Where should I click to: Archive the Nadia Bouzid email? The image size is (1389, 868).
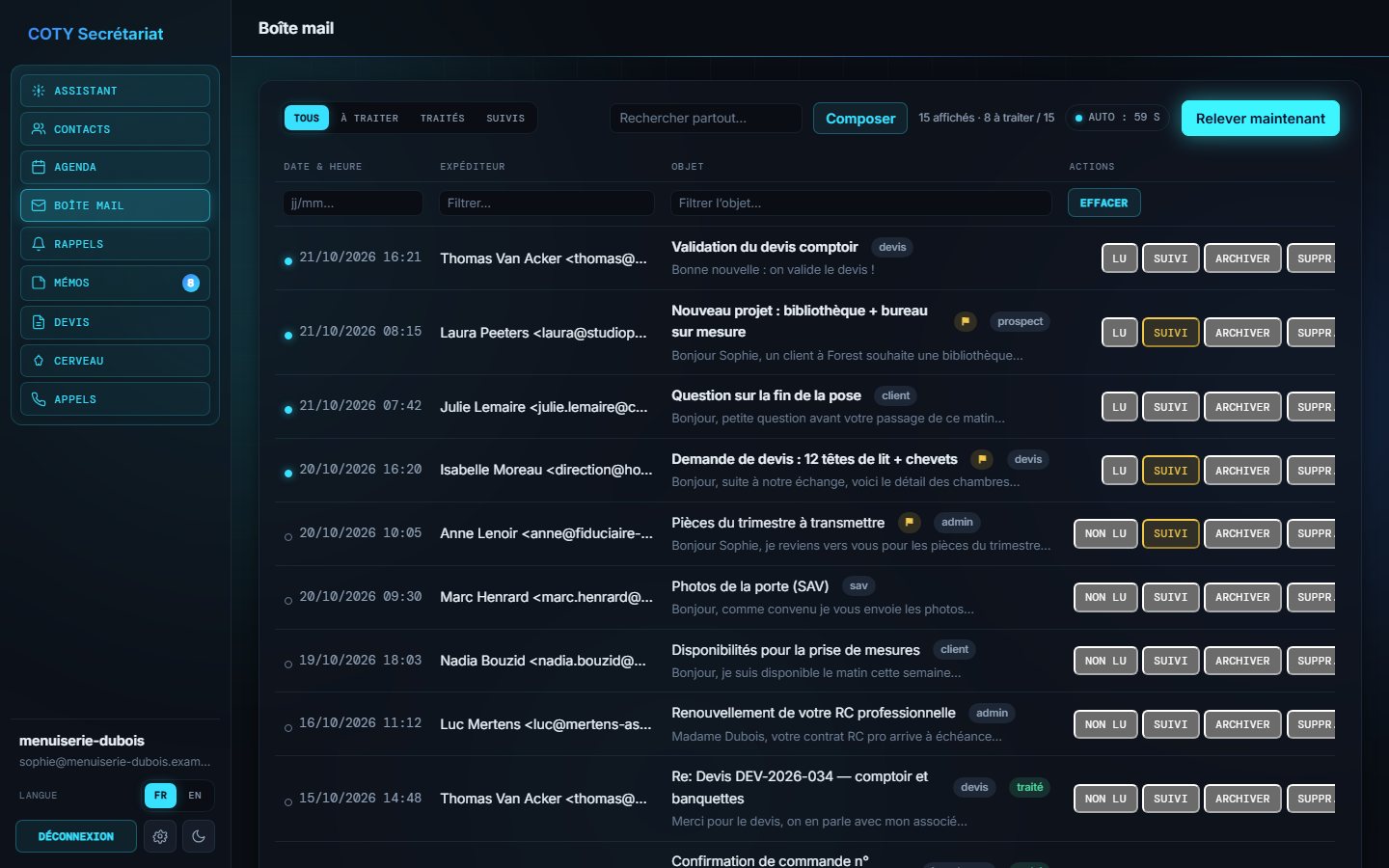[1242, 661]
